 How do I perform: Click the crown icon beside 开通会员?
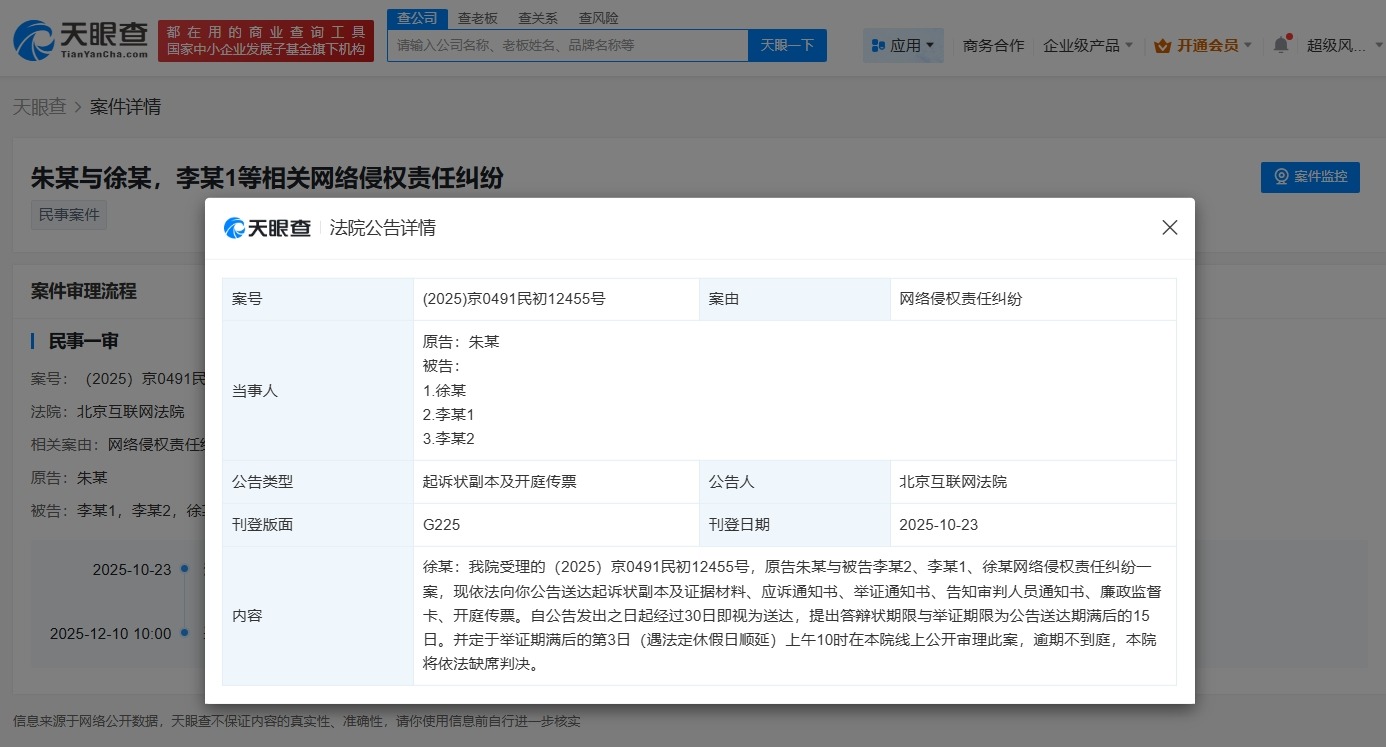point(1161,45)
